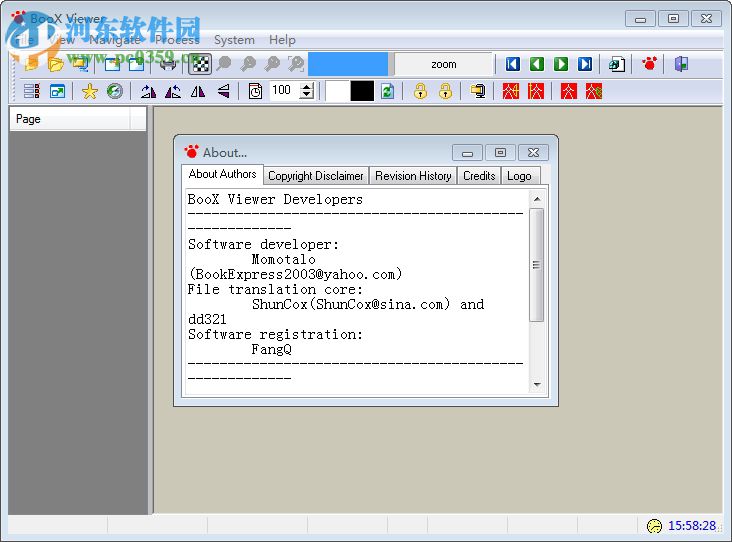This screenshot has width=732, height=542.
Task: Open the Credits tab
Action: click(479, 176)
